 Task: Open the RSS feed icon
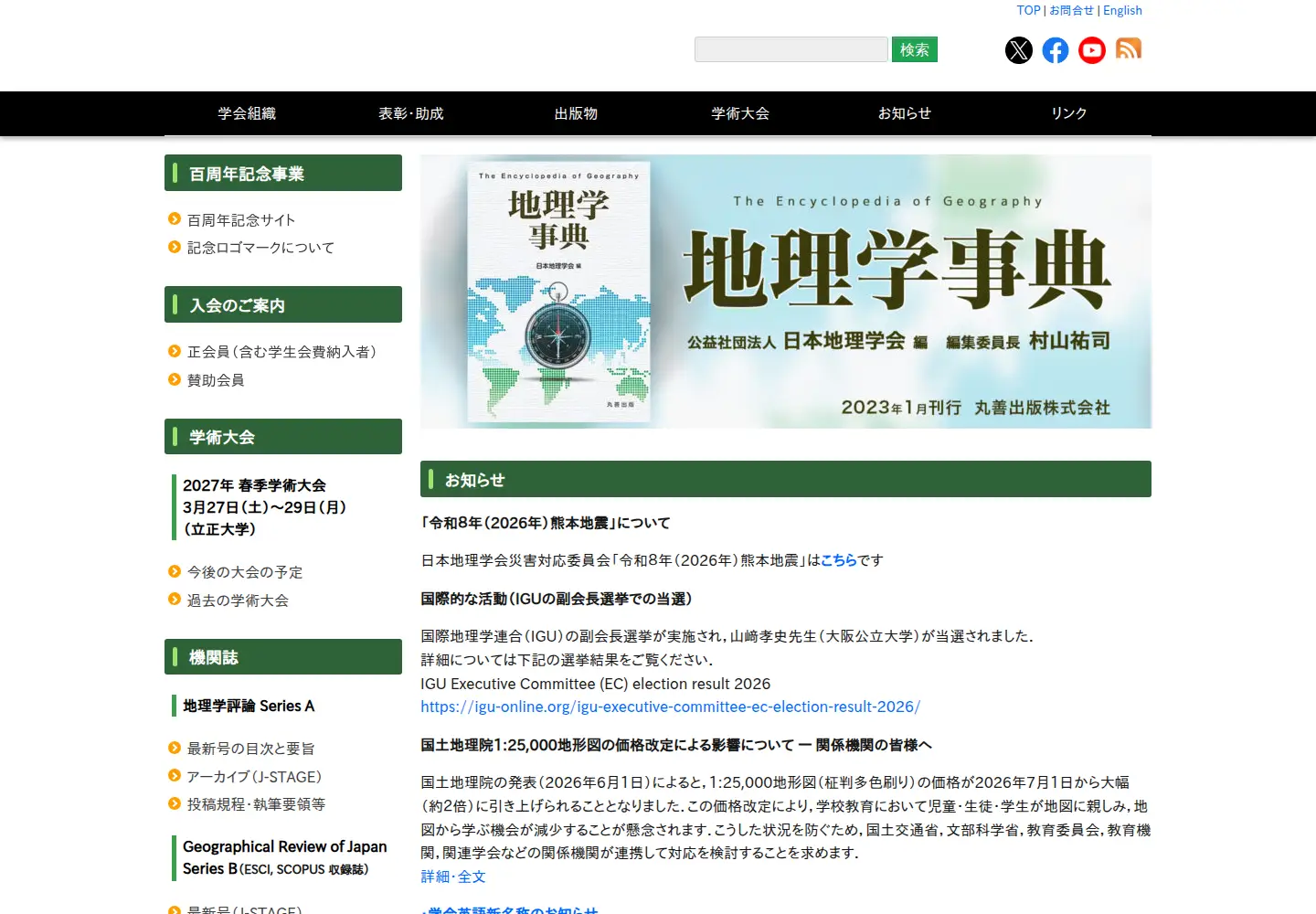[x=1129, y=48]
